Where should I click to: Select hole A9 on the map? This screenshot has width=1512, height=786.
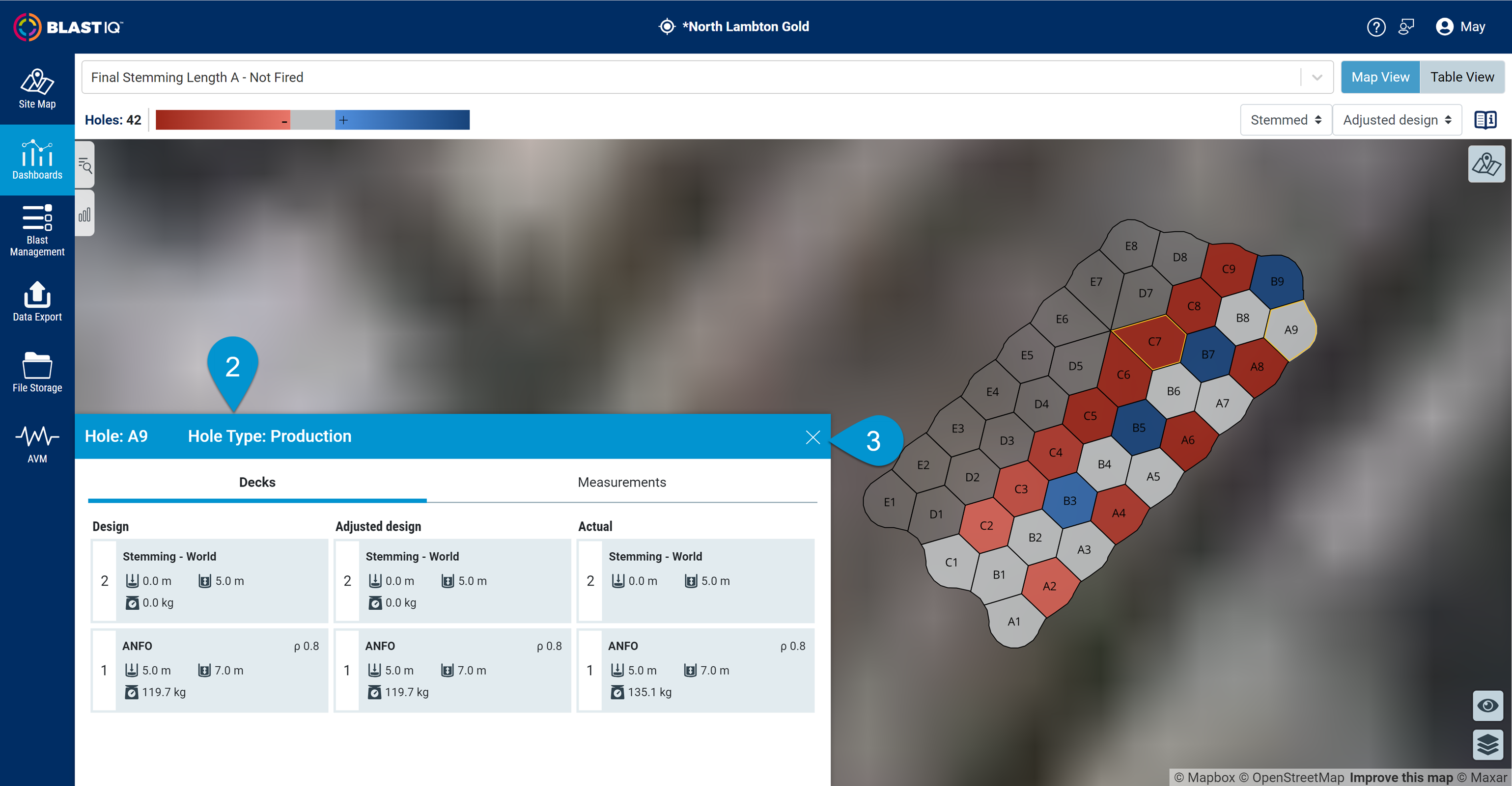click(1291, 329)
